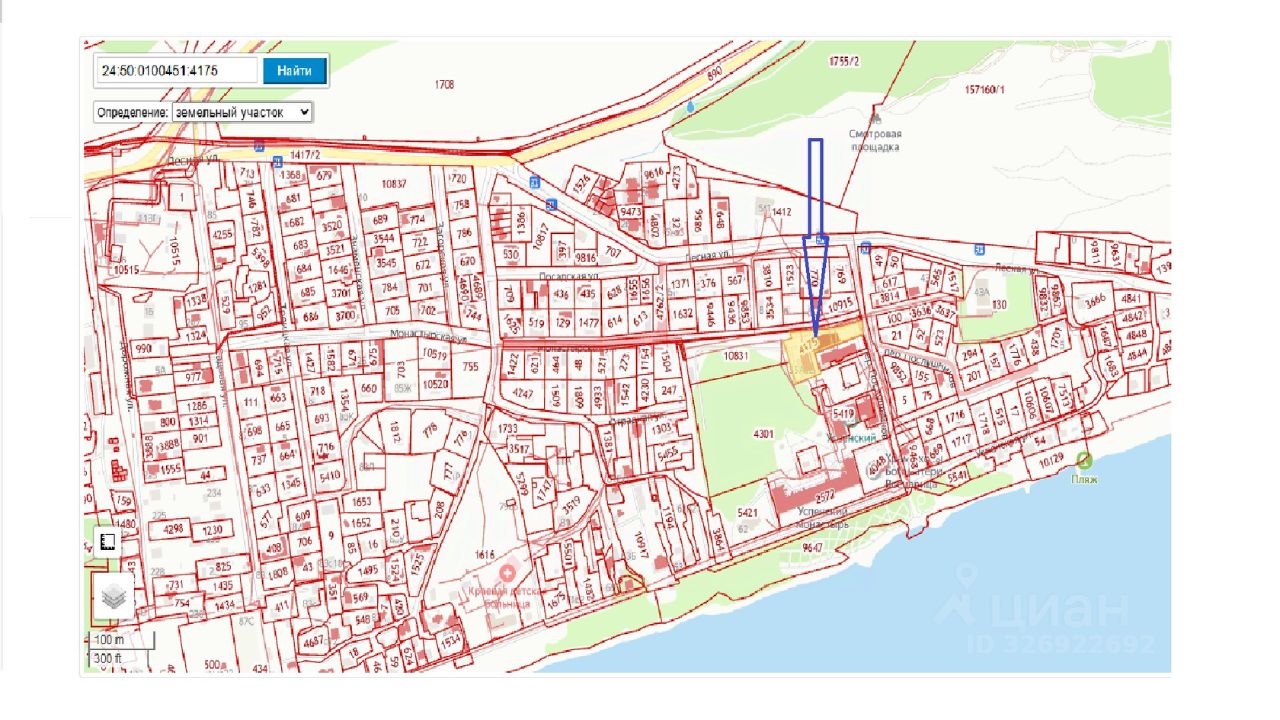This screenshot has width=1280, height=720.
Task: Select parcel 4747
Action: pos(523,393)
